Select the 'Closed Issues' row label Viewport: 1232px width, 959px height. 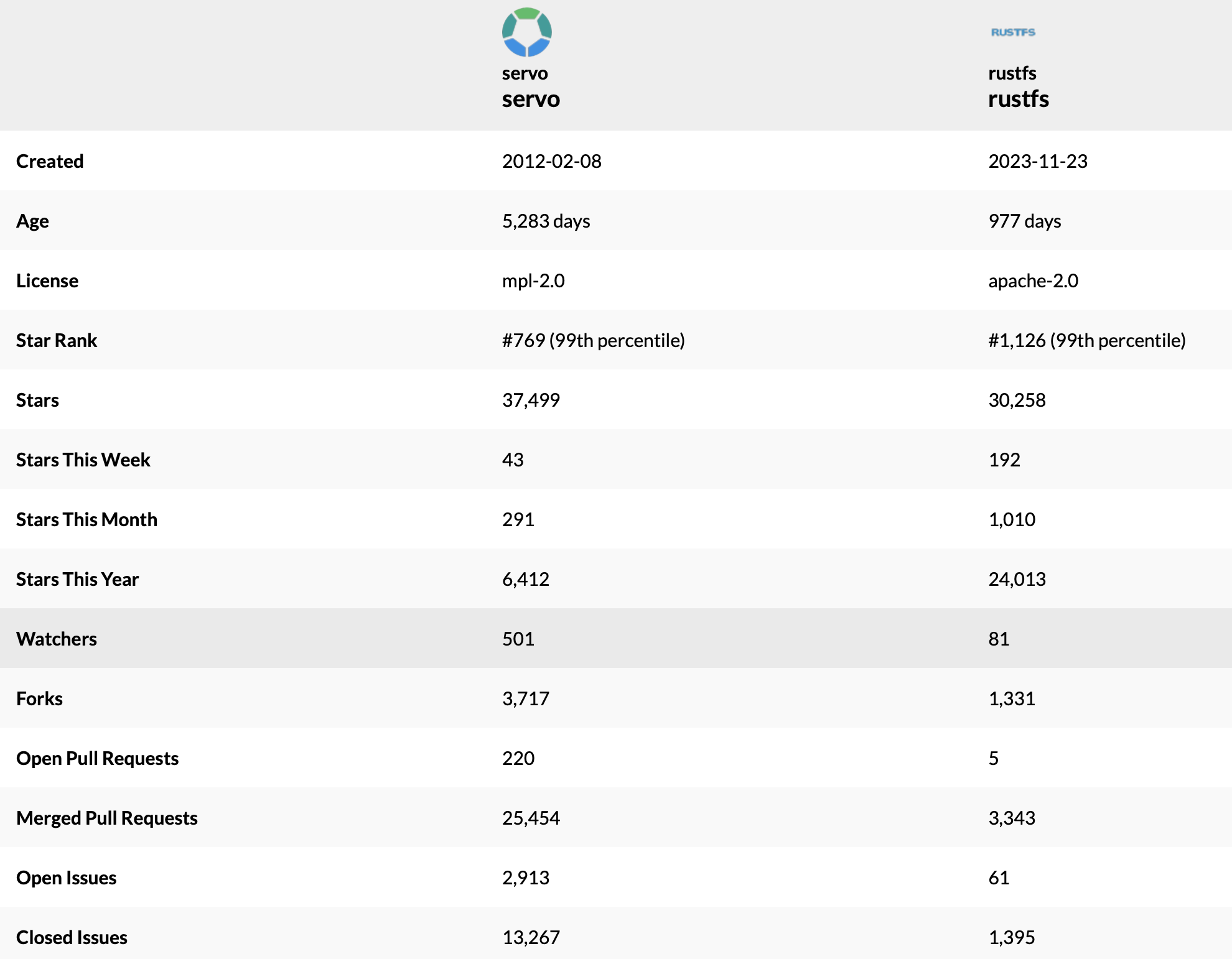click(72, 937)
